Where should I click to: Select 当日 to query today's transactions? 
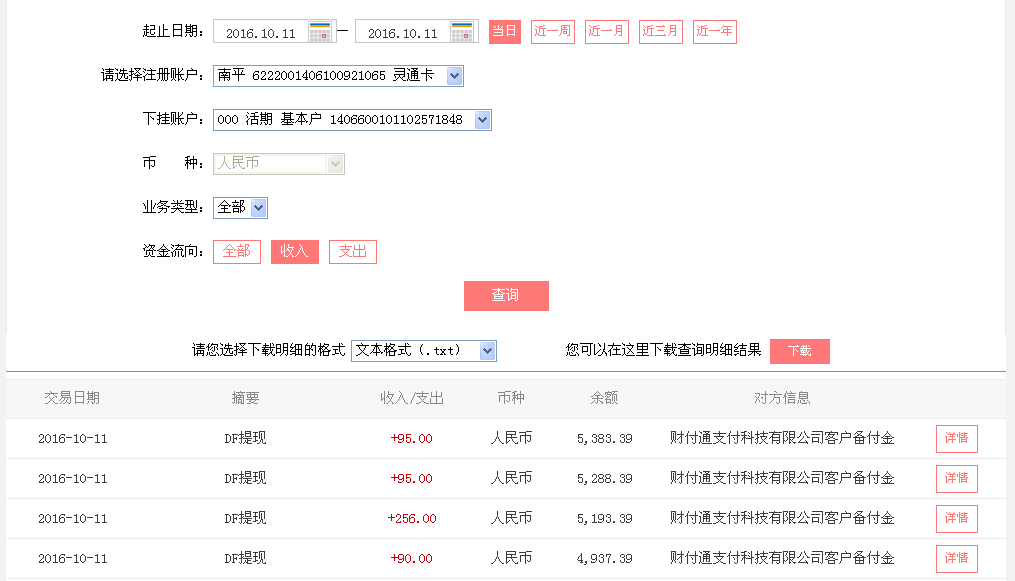(x=504, y=31)
